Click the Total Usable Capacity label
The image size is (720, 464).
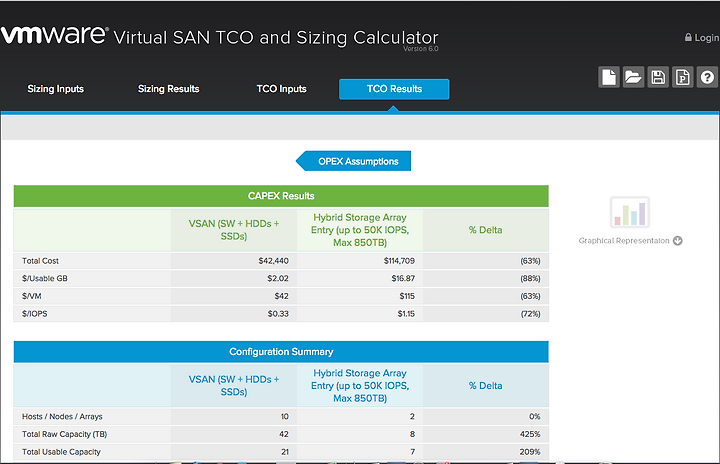click(61, 452)
